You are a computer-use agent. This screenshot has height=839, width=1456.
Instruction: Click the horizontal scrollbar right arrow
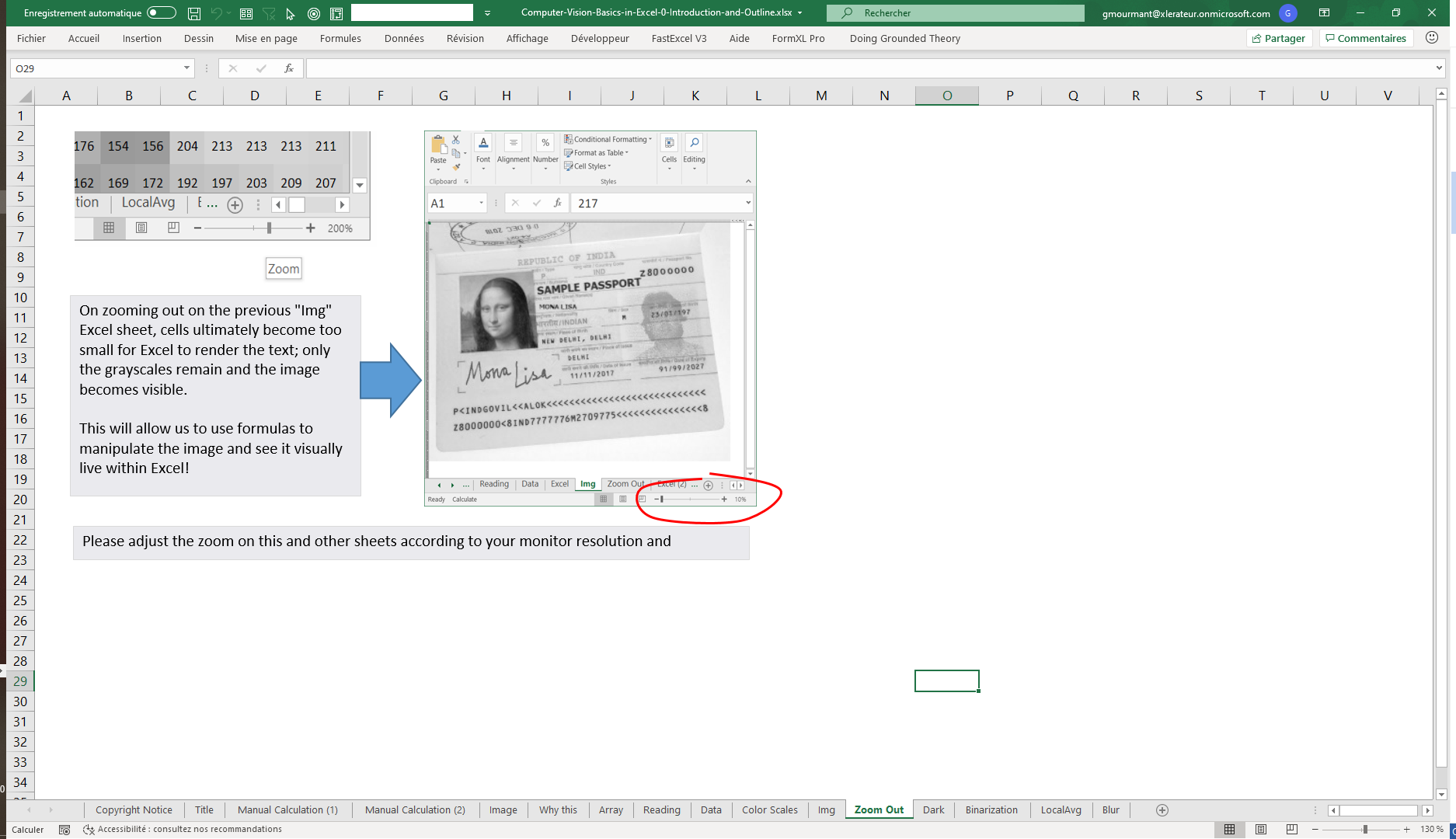point(1427,810)
